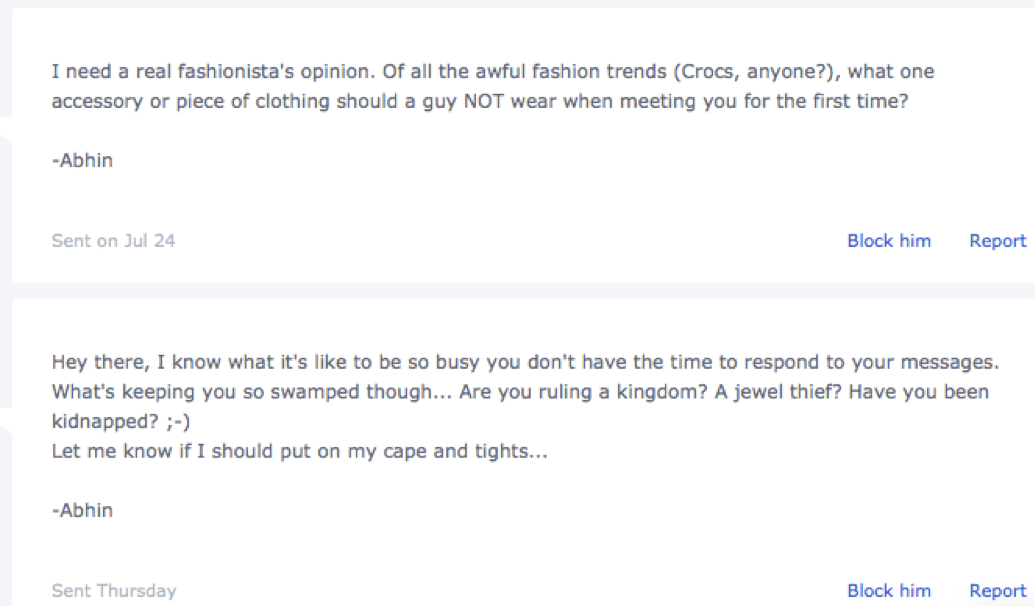Click the 'cape and tights' line
The width and height of the screenshot is (1035, 607).
(x=300, y=451)
